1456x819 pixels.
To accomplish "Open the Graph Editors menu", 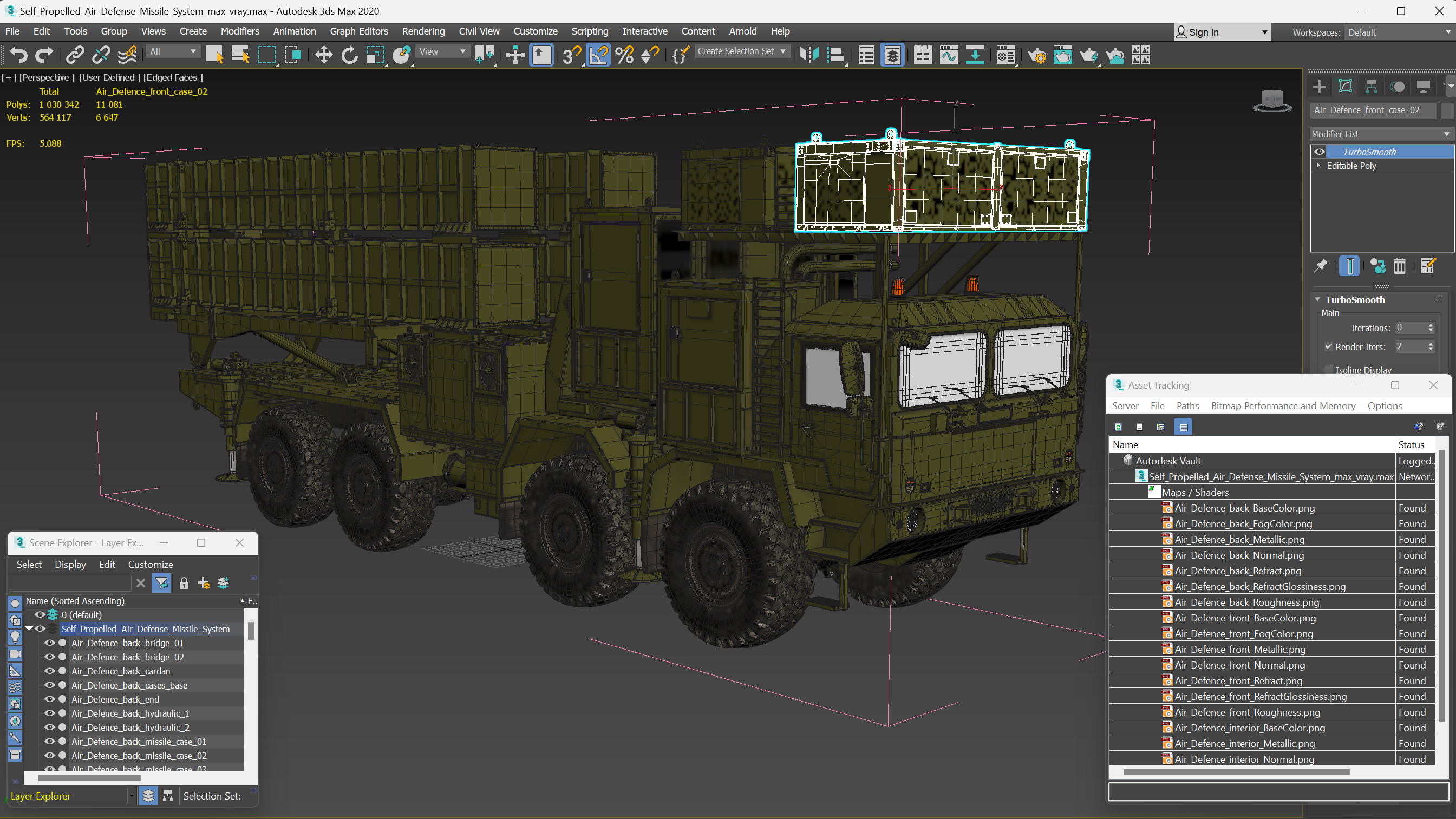I will tap(359, 31).
